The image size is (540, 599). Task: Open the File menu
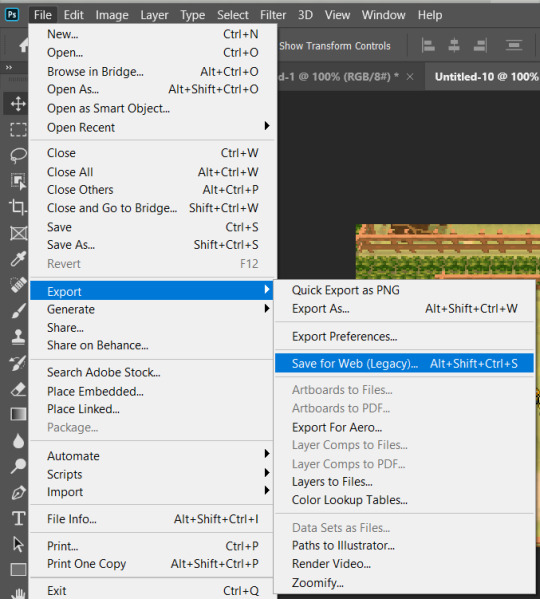tap(42, 15)
